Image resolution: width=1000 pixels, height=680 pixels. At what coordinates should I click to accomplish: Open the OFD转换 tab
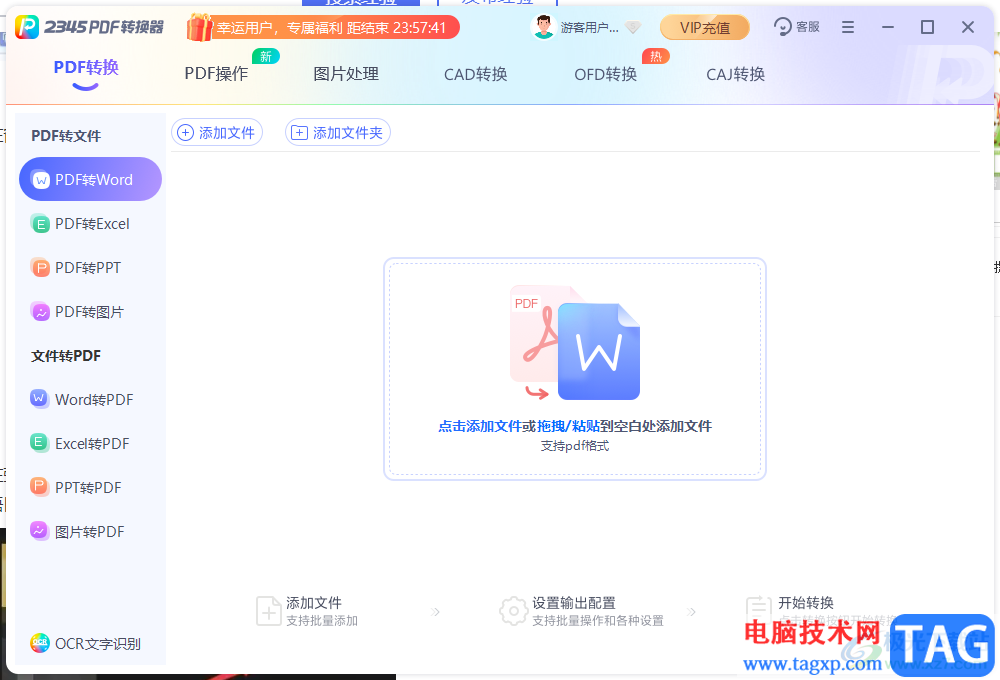[606, 75]
